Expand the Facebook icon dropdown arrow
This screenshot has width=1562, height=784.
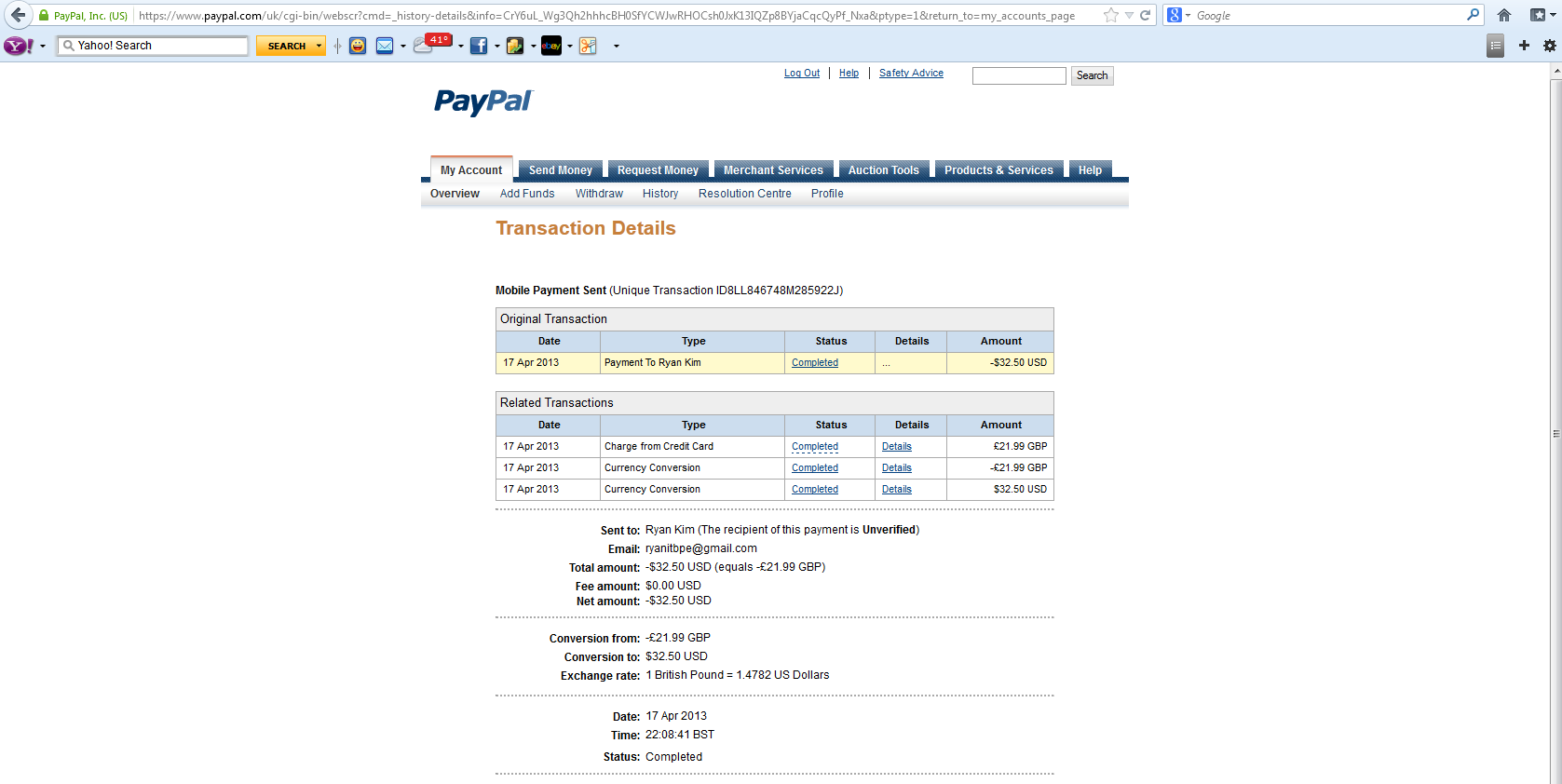tap(496, 47)
